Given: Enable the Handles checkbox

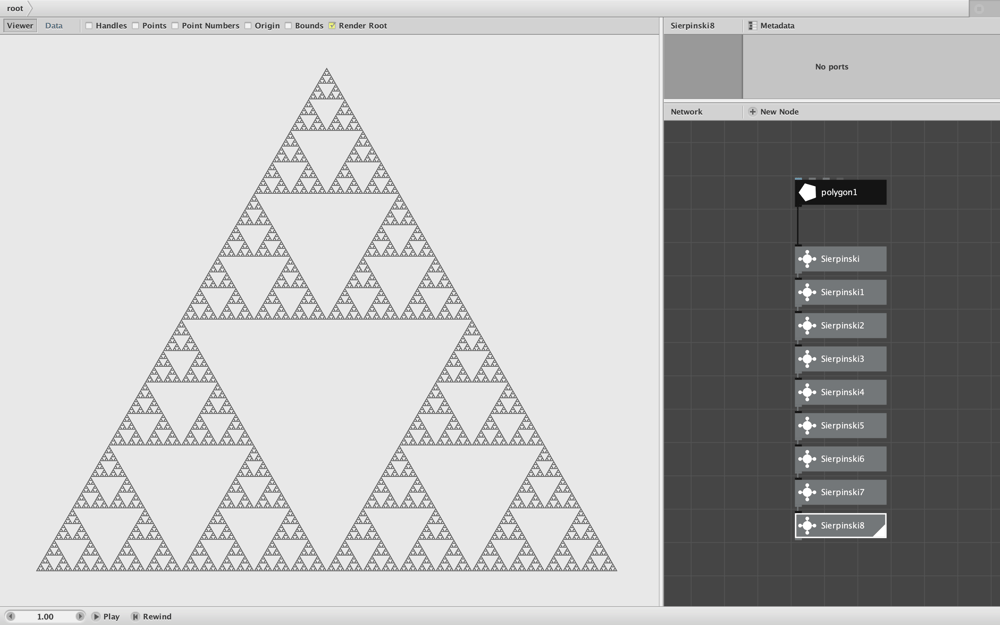Looking at the screenshot, I should 89,26.
